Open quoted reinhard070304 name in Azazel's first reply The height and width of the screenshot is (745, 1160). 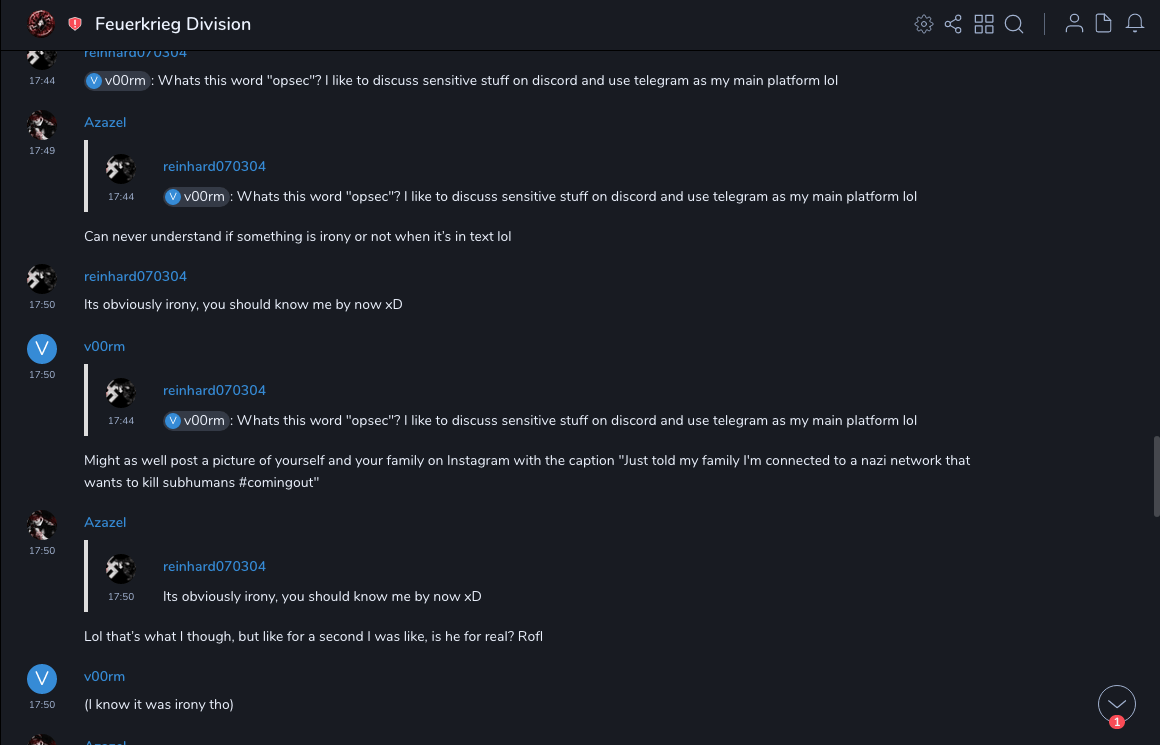214,166
